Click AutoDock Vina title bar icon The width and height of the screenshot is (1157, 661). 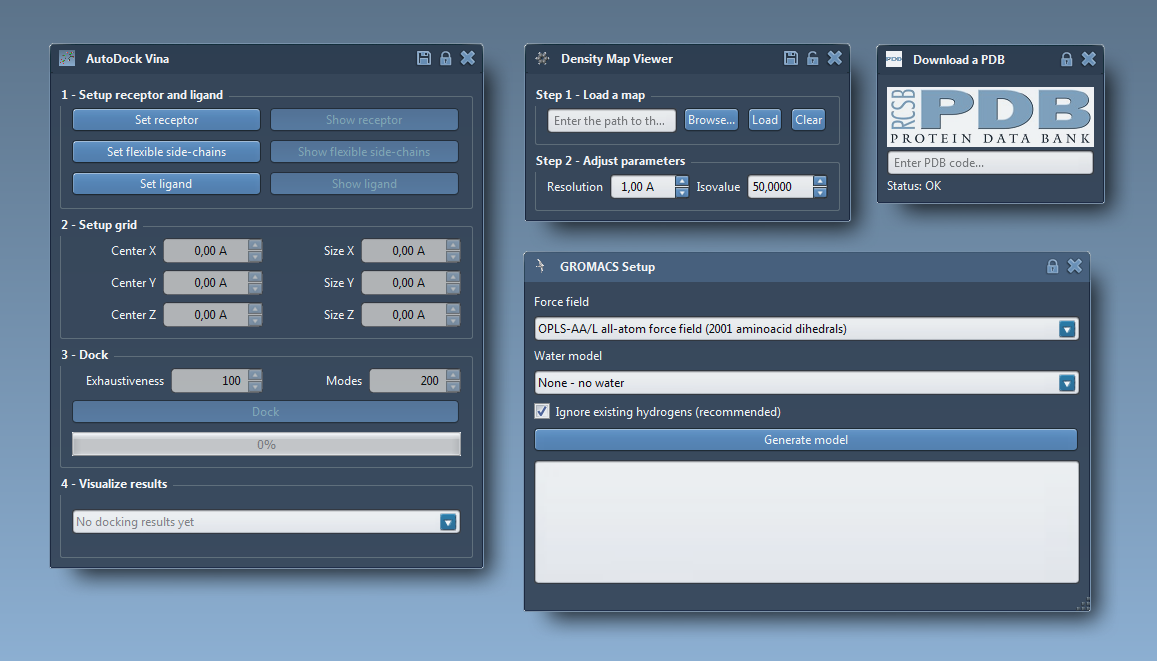coord(67,58)
